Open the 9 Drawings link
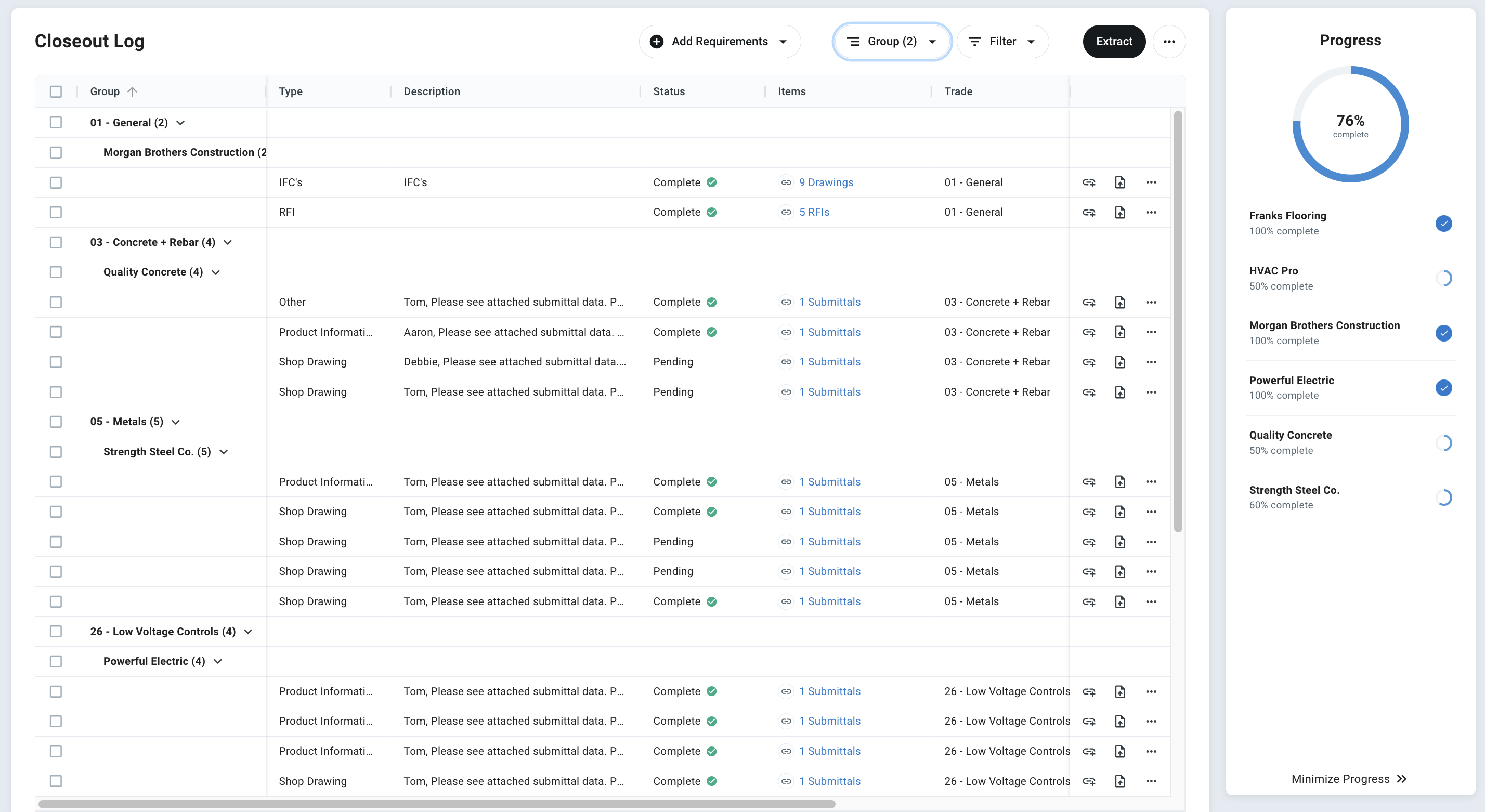The width and height of the screenshot is (1485, 812). coord(826,182)
